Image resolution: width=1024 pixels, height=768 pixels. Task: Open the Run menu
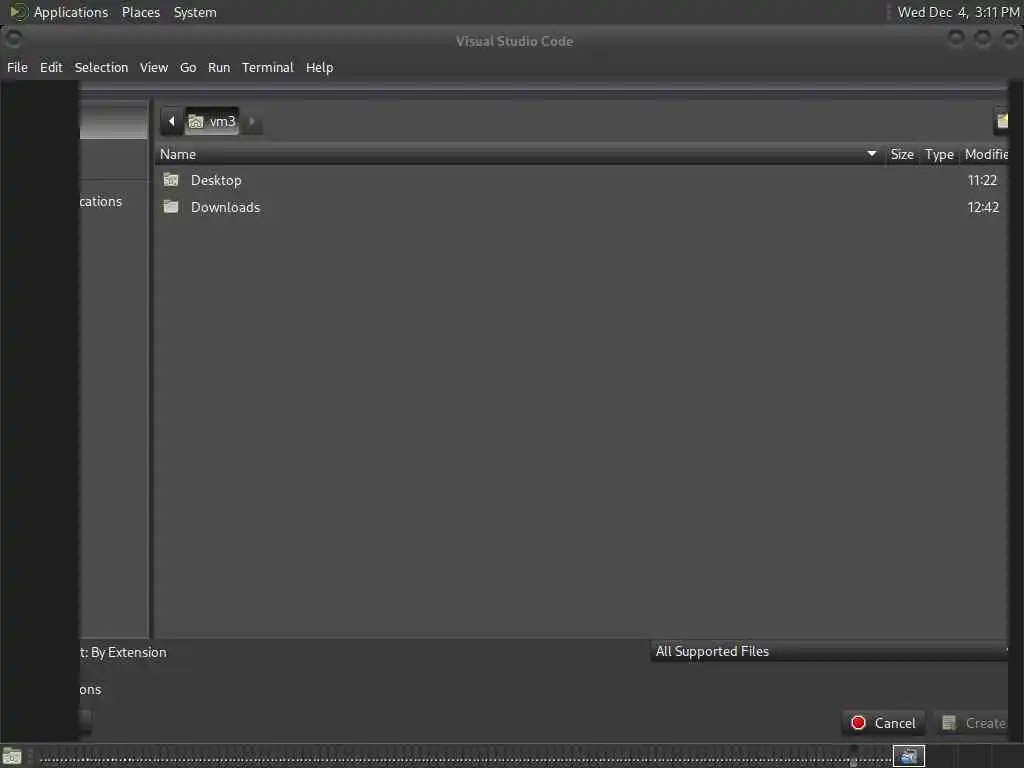pos(219,67)
